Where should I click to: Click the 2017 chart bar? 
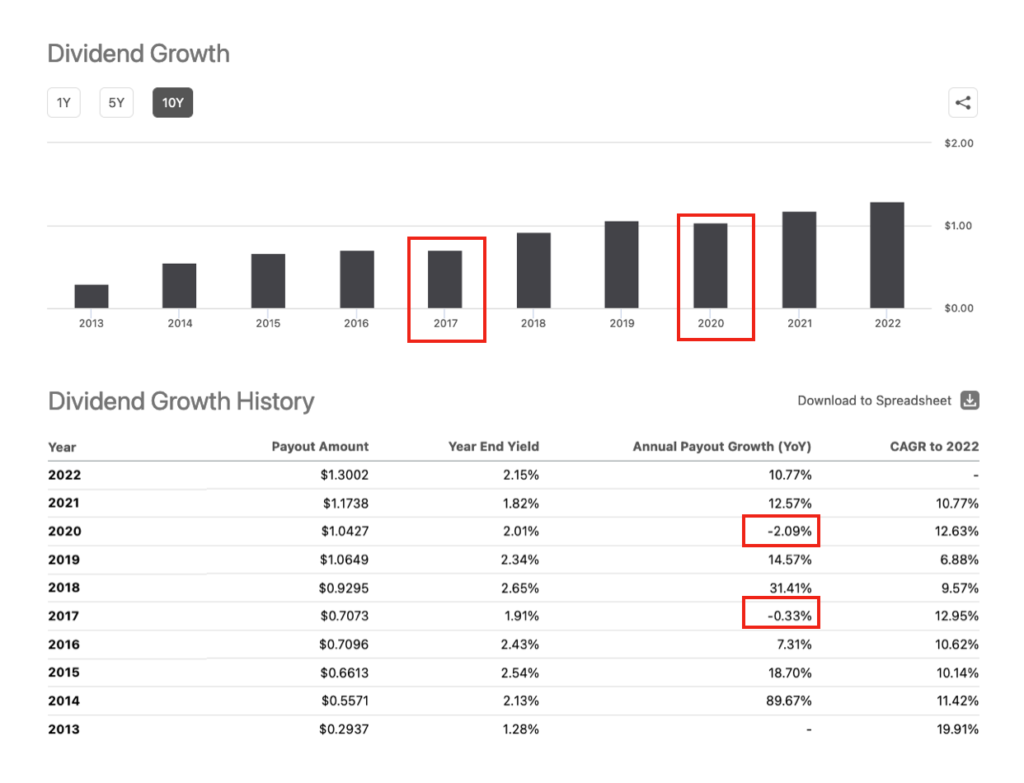click(x=445, y=279)
